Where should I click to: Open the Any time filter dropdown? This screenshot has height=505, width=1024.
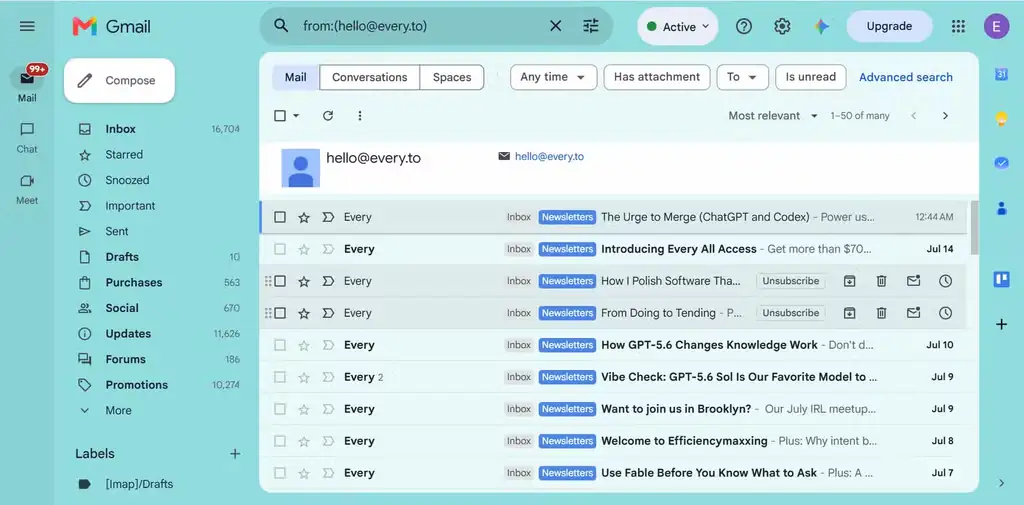point(553,77)
